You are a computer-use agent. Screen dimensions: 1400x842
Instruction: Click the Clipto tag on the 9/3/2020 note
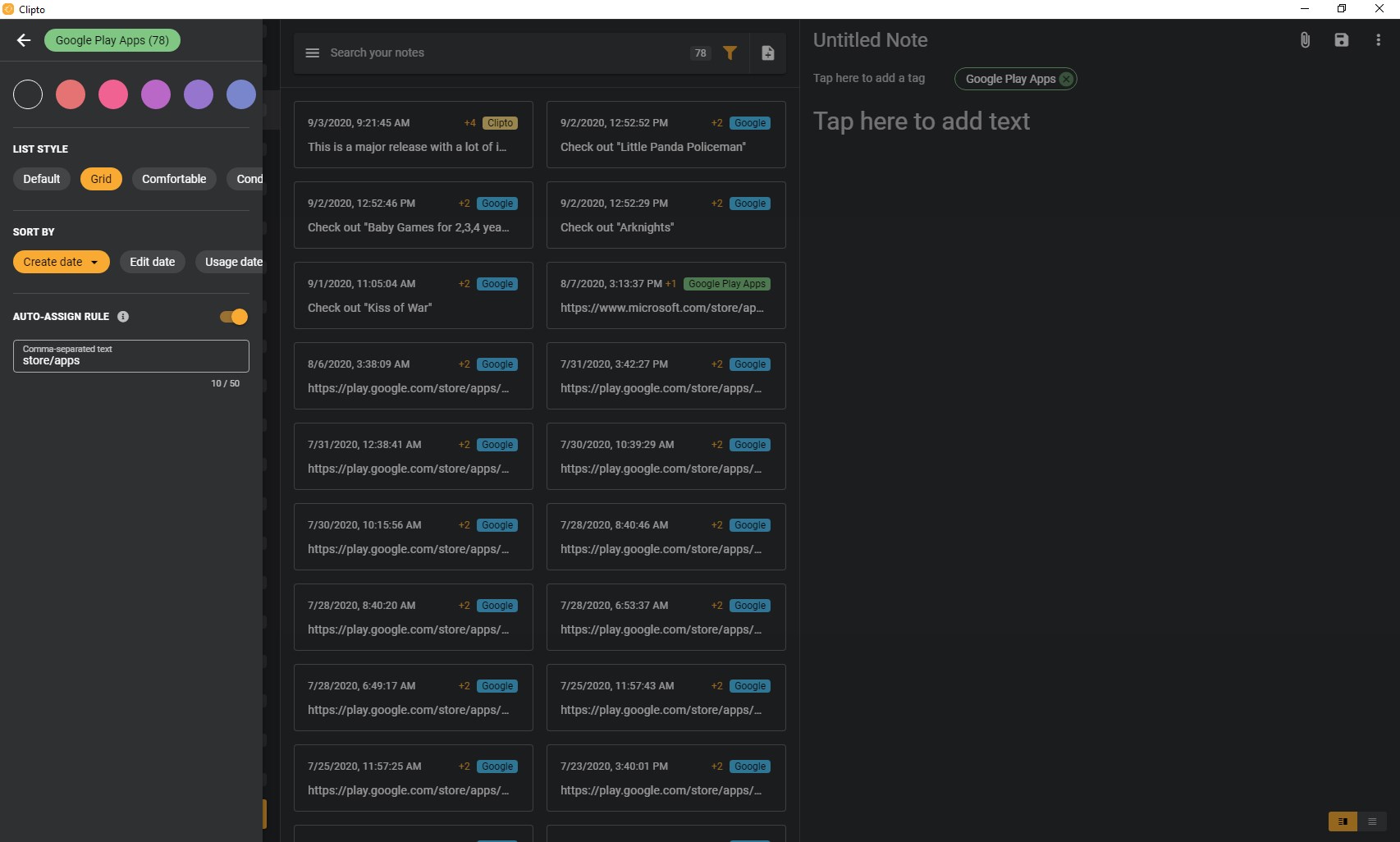[x=500, y=123]
